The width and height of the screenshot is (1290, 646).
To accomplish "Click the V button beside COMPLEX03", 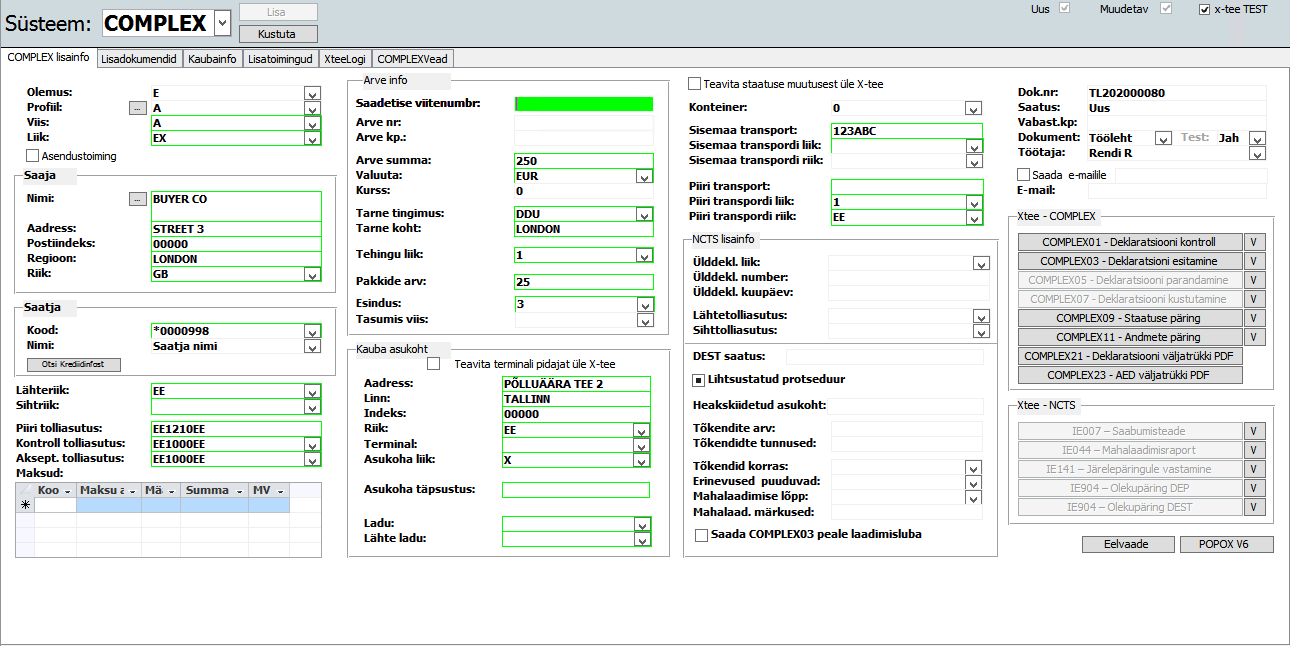I will [x=1253, y=261].
